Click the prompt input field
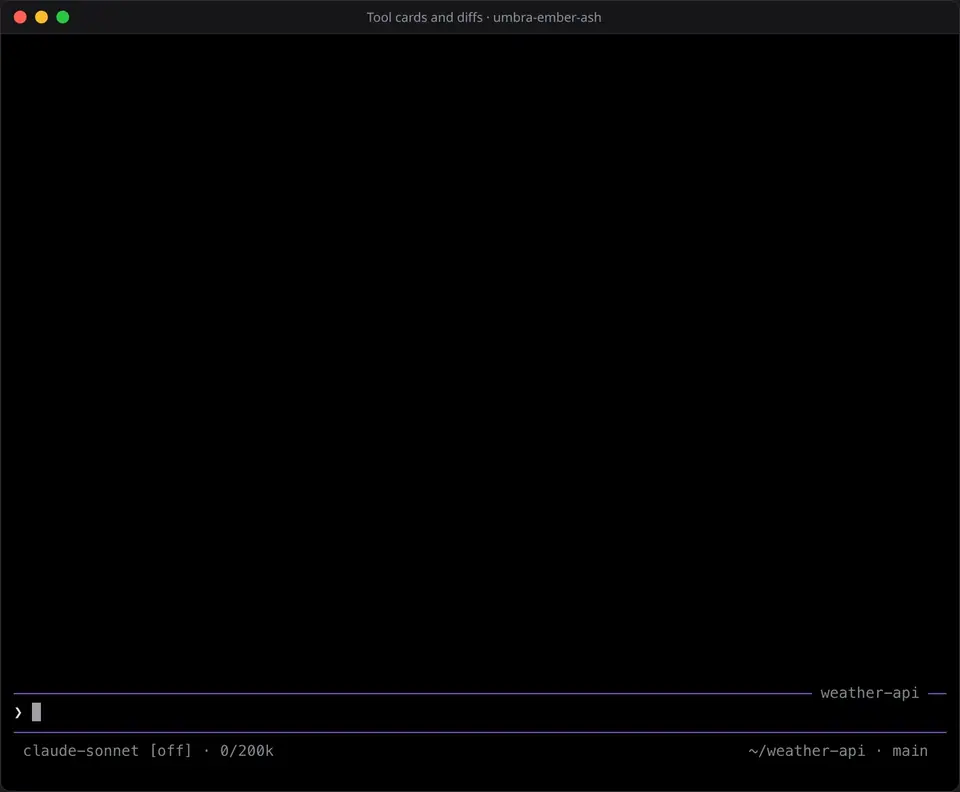The height and width of the screenshot is (792, 960). click(x=480, y=712)
